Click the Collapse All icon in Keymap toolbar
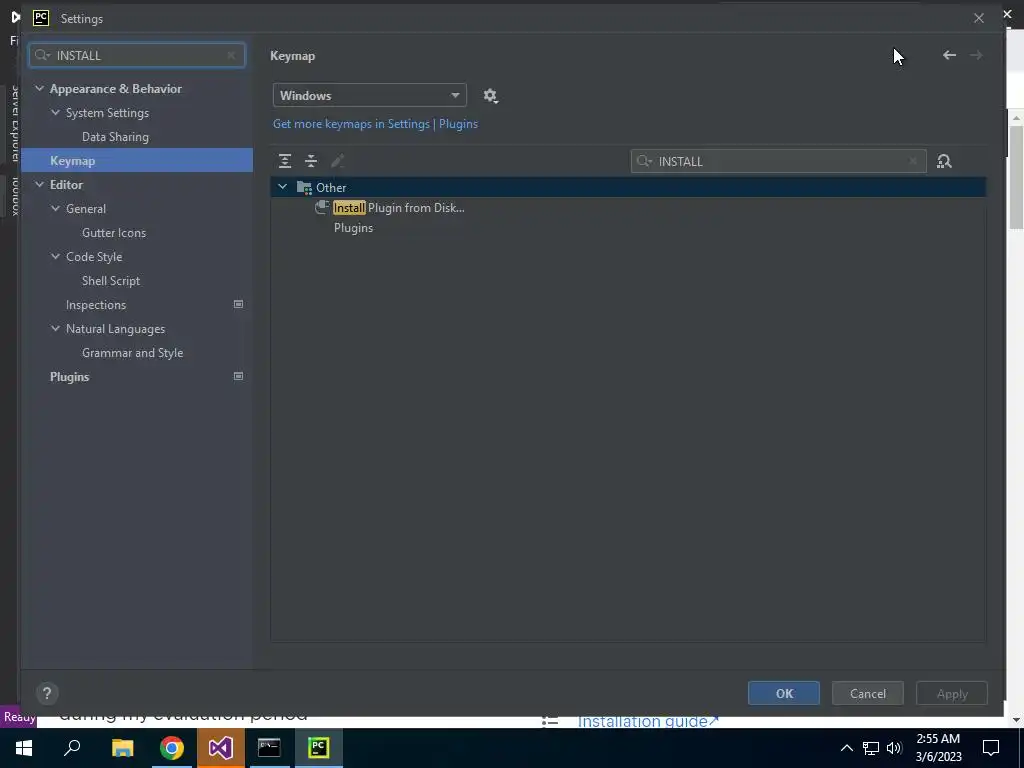Viewport: 1024px width, 768px height. 311,161
